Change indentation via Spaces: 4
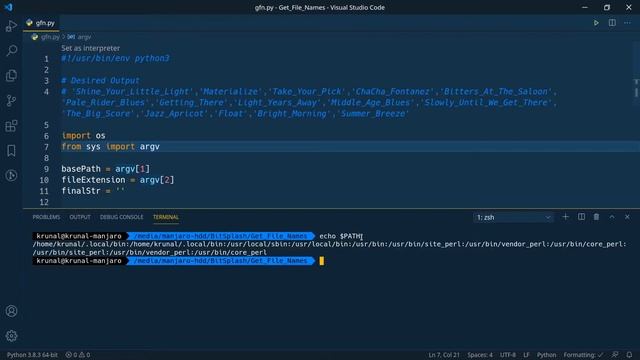 (480, 355)
